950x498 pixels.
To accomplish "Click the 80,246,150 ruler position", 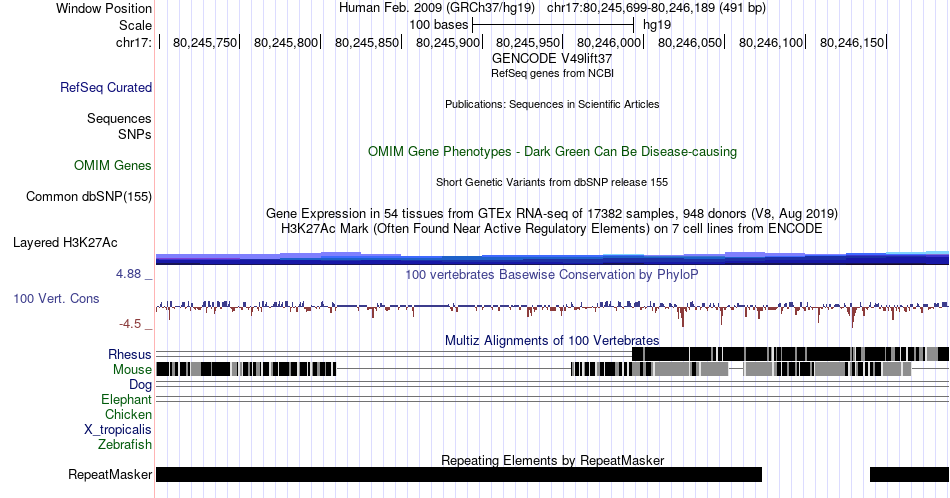I will point(852,42).
